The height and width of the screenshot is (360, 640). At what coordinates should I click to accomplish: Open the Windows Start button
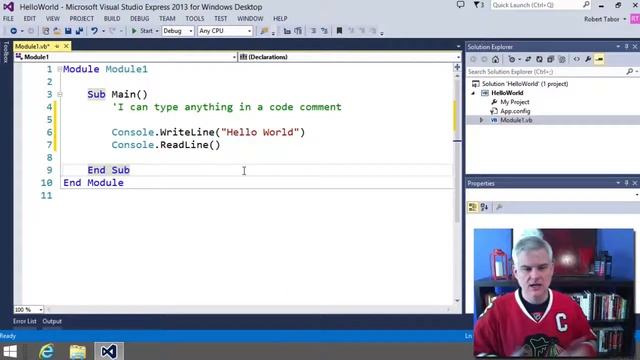pos(10,351)
